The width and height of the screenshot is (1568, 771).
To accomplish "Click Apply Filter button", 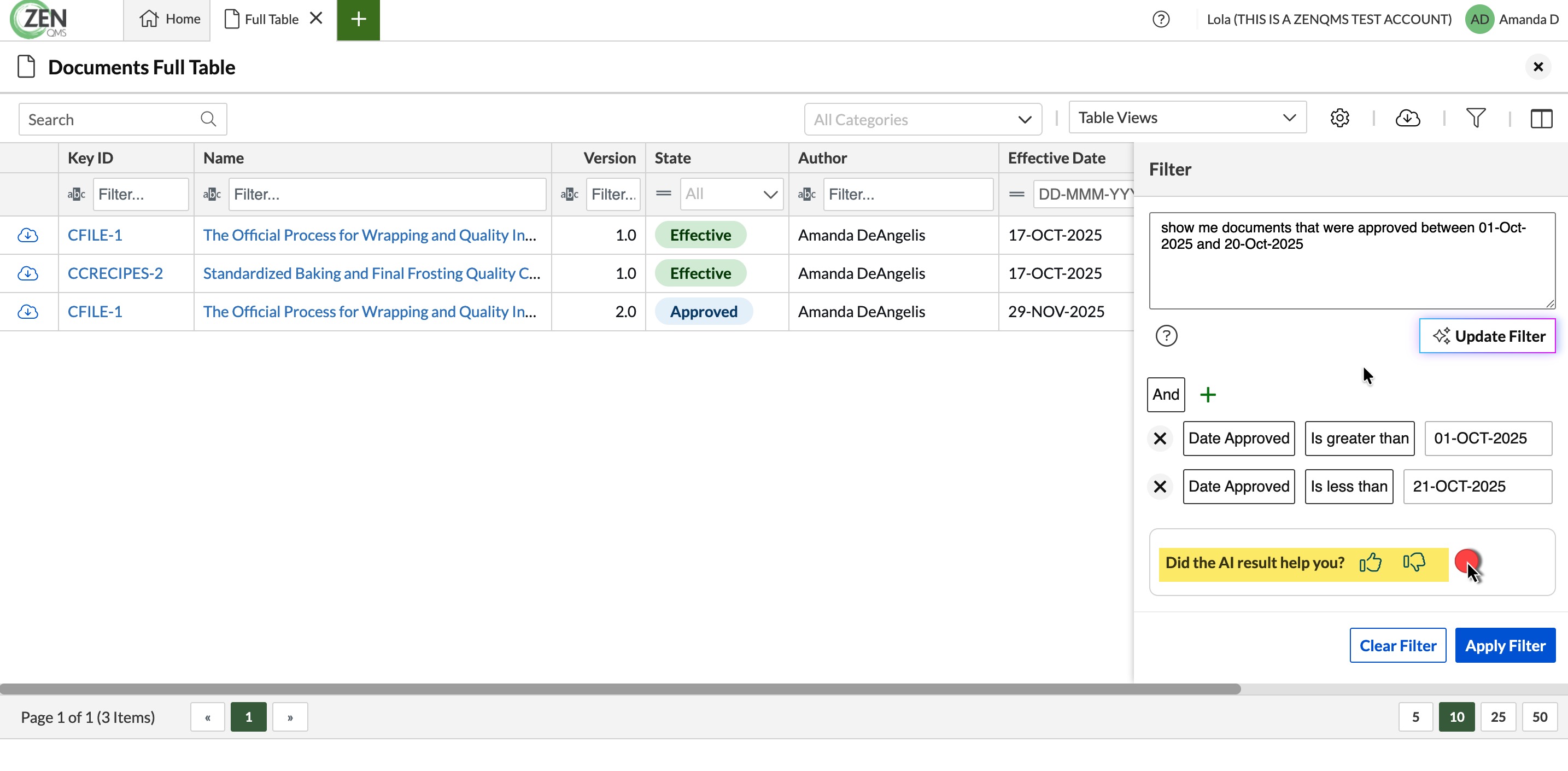I will click(x=1505, y=646).
